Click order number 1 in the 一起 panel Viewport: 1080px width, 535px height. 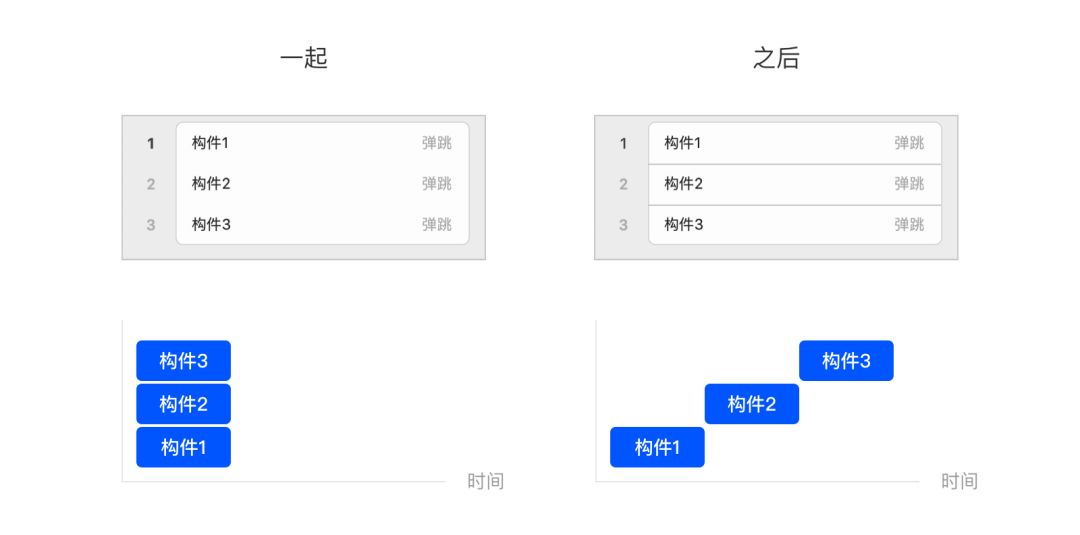coord(151,144)
